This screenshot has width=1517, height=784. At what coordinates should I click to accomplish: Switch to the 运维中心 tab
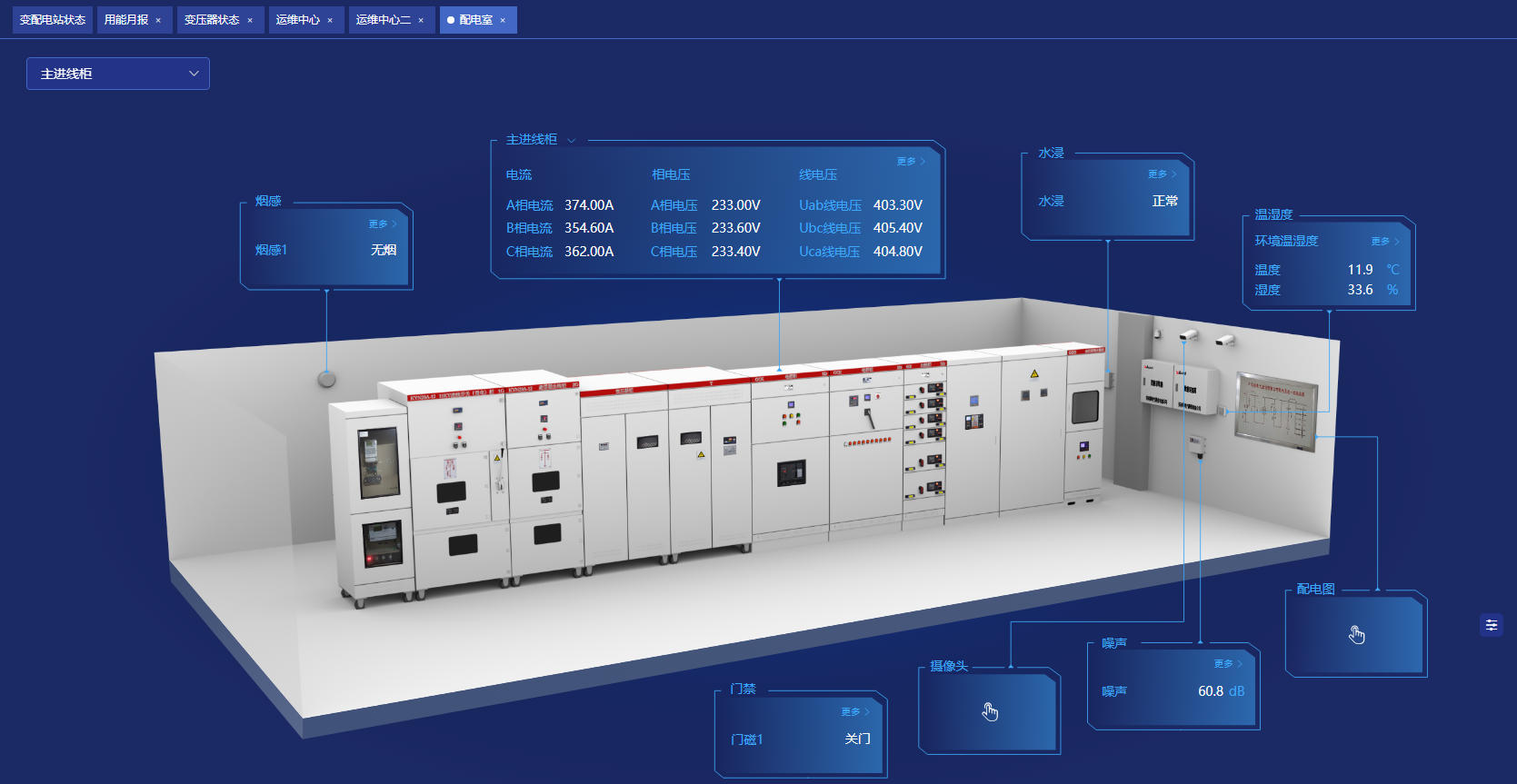(x=297, y=20)
